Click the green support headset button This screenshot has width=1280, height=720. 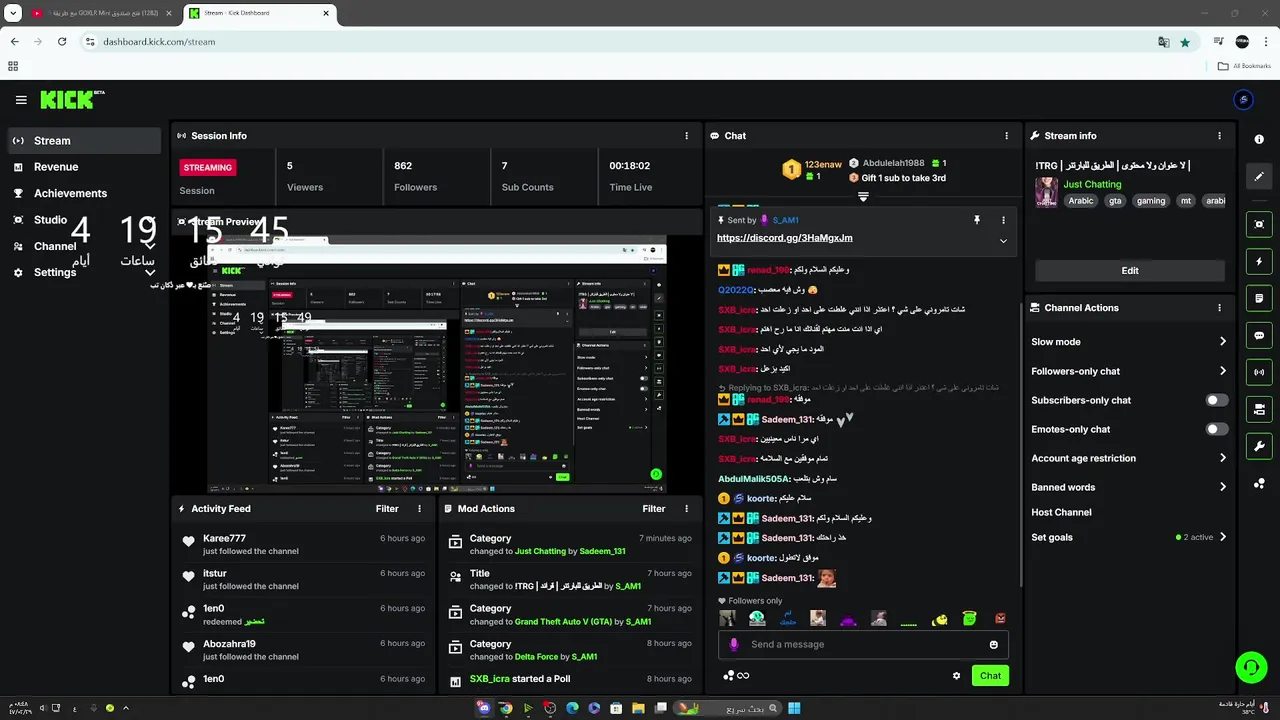(1250, 667)
